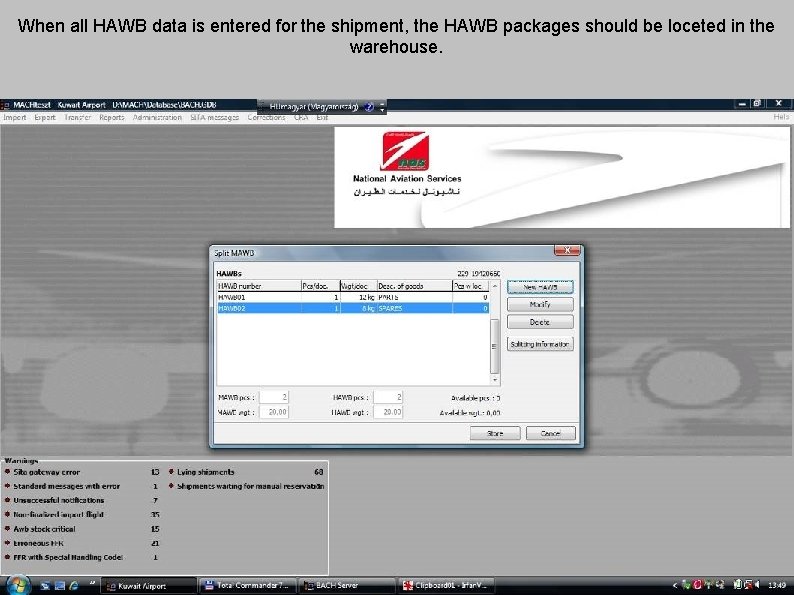Screen dimensions: 794x595
Task: Click the language bar help icon
Action: click(369, 106)
